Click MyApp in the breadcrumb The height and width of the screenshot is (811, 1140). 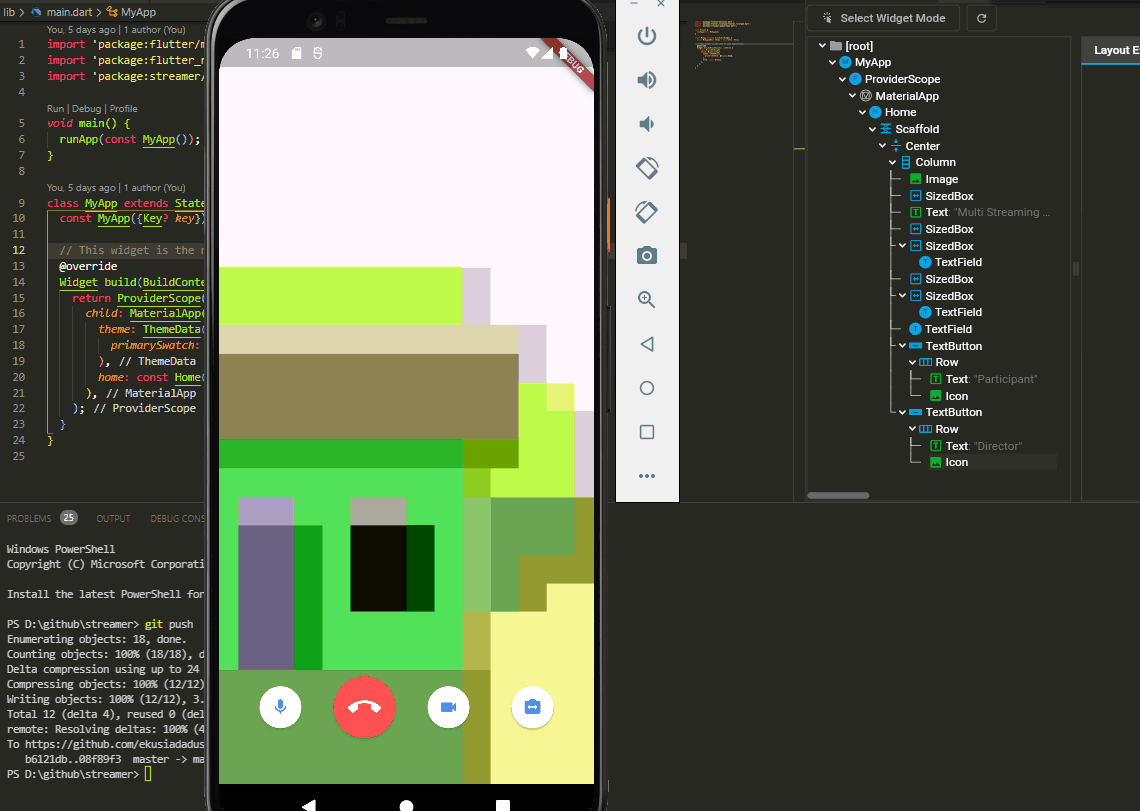click(x=138, y=12)
